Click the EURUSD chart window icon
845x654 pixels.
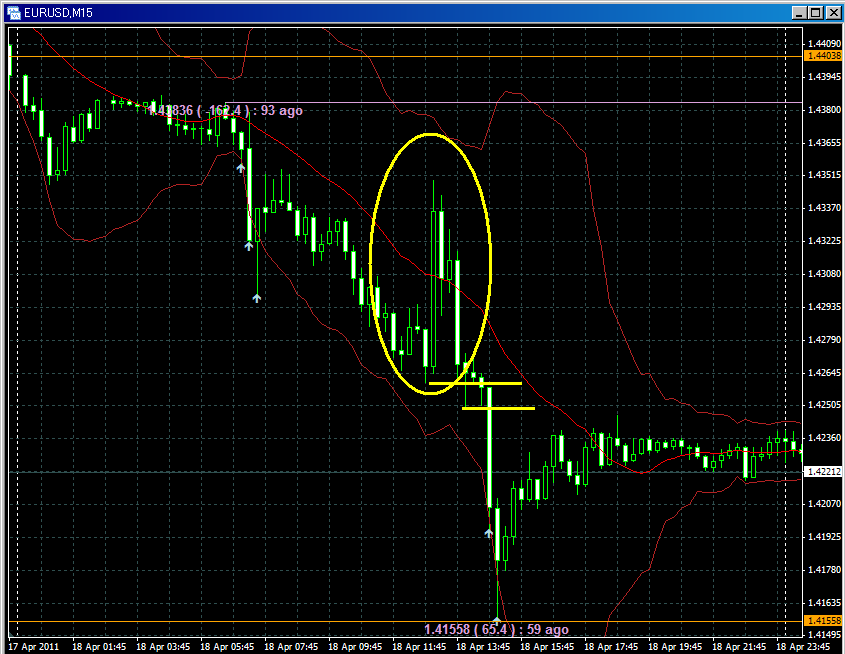coord(13,12)
